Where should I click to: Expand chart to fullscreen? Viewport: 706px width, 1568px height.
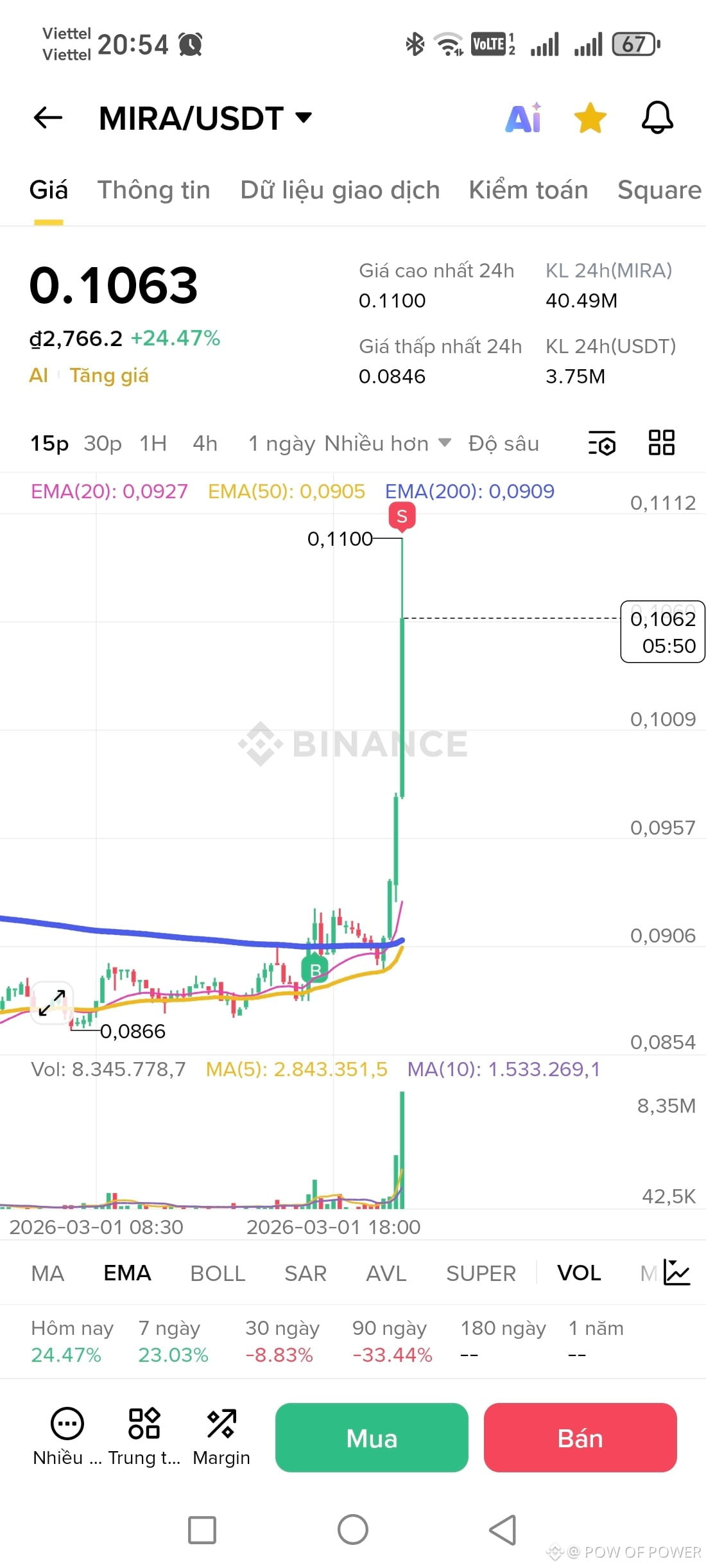[52, 1002]
